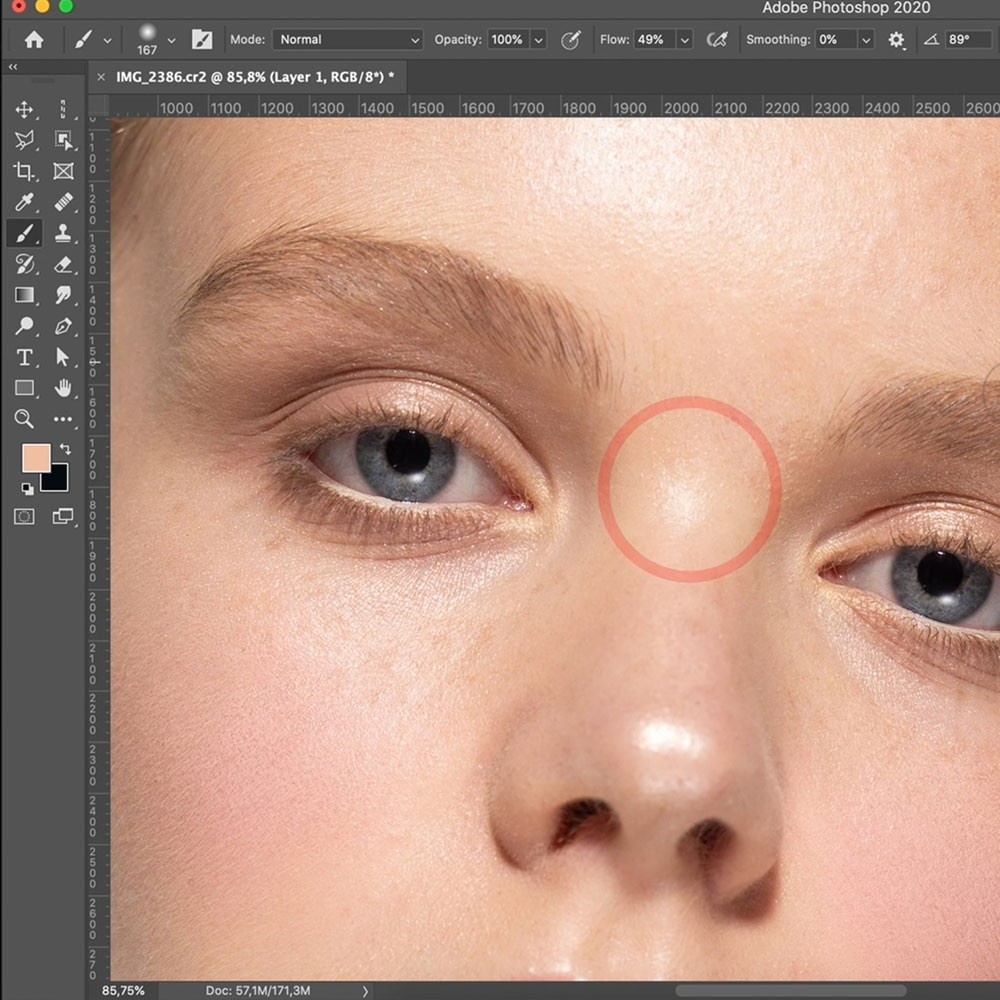Pick the Eyedropper tool
1000x1000 pixels.
(x=24, y=203)
